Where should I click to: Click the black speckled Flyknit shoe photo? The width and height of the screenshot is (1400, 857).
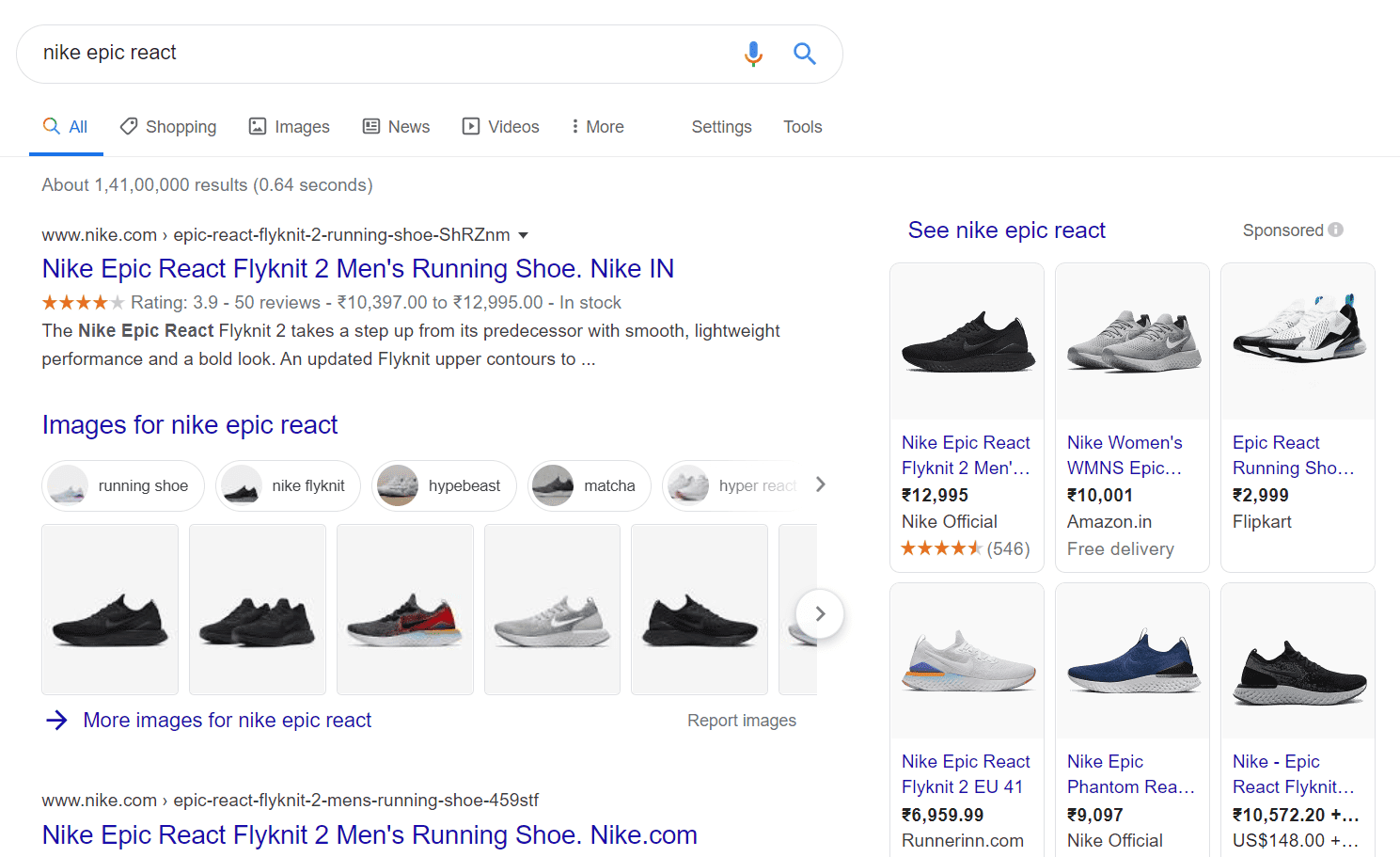click(1298, 660)
